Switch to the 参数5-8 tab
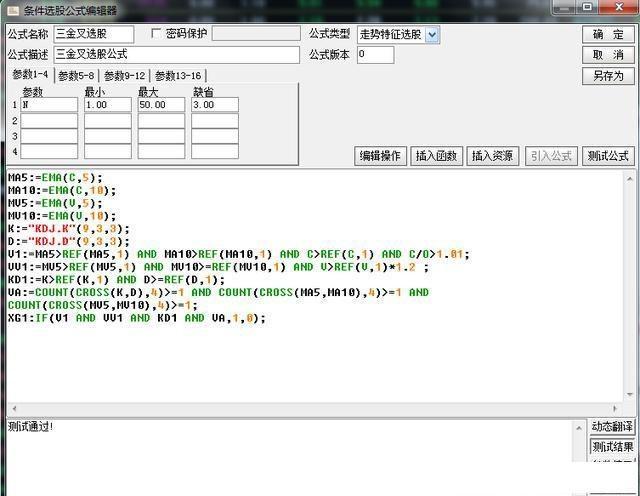 [76, 75]
